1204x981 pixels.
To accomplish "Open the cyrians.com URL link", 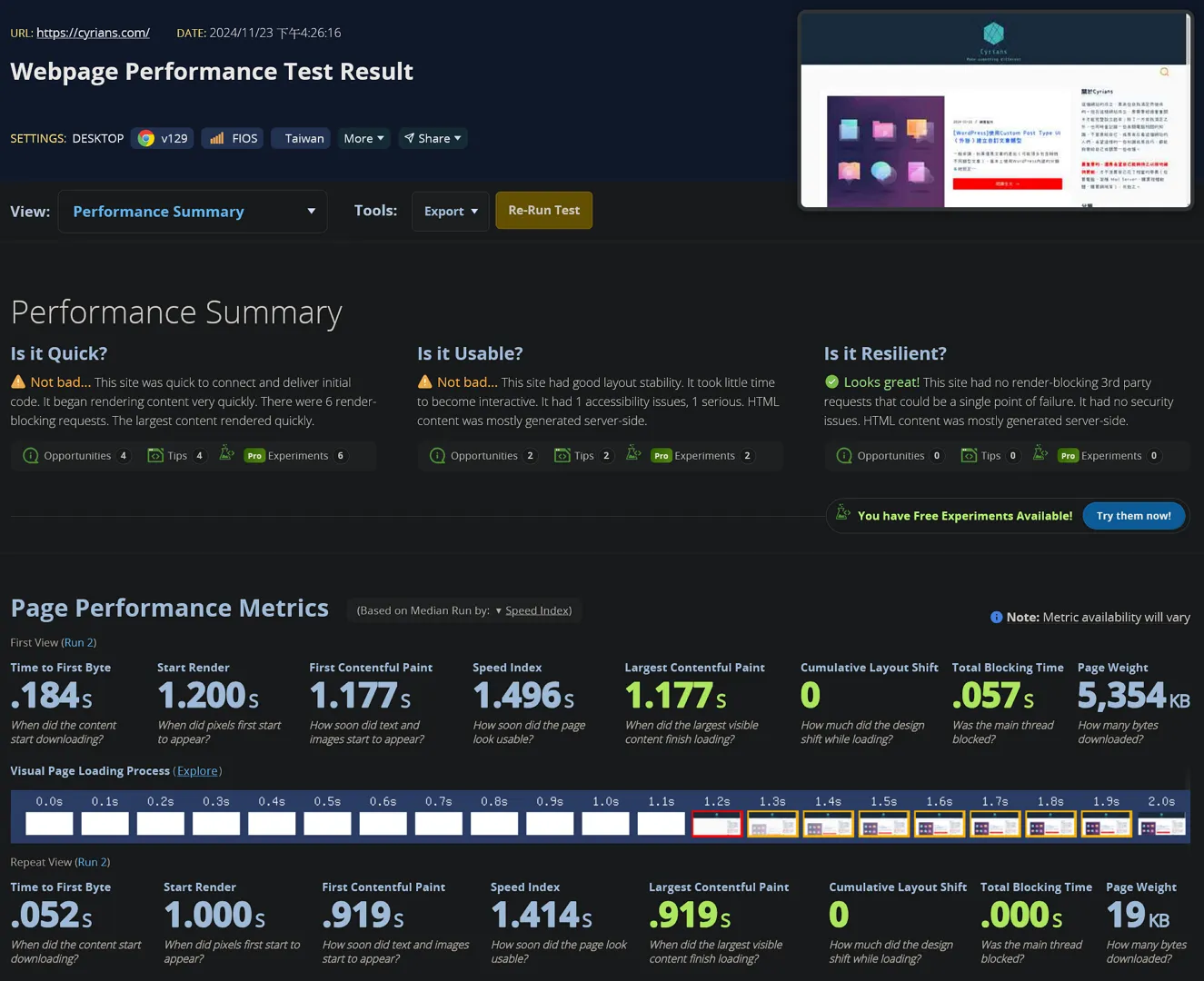I will [93, 33].
